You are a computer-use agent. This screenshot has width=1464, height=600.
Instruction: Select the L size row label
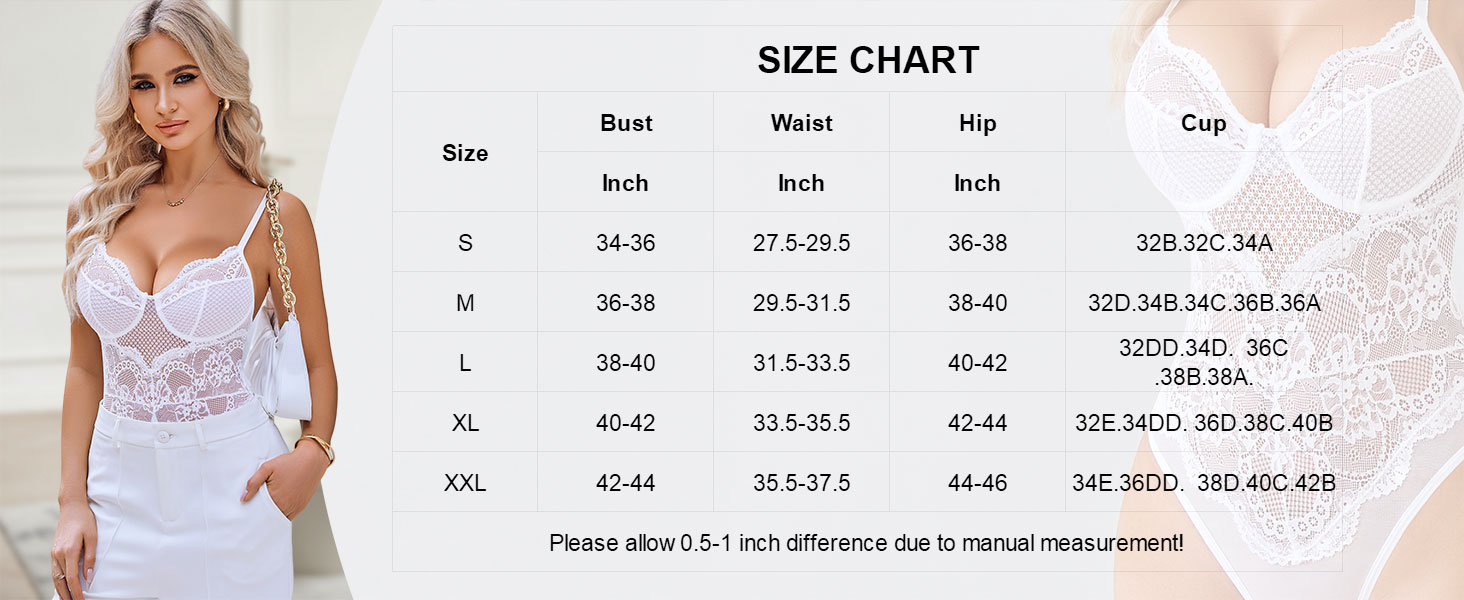(x=465, y=363)
